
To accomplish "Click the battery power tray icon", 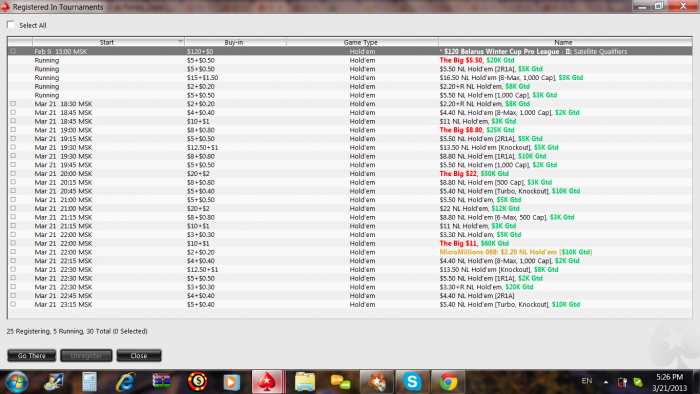I will [x=622, y=382].
